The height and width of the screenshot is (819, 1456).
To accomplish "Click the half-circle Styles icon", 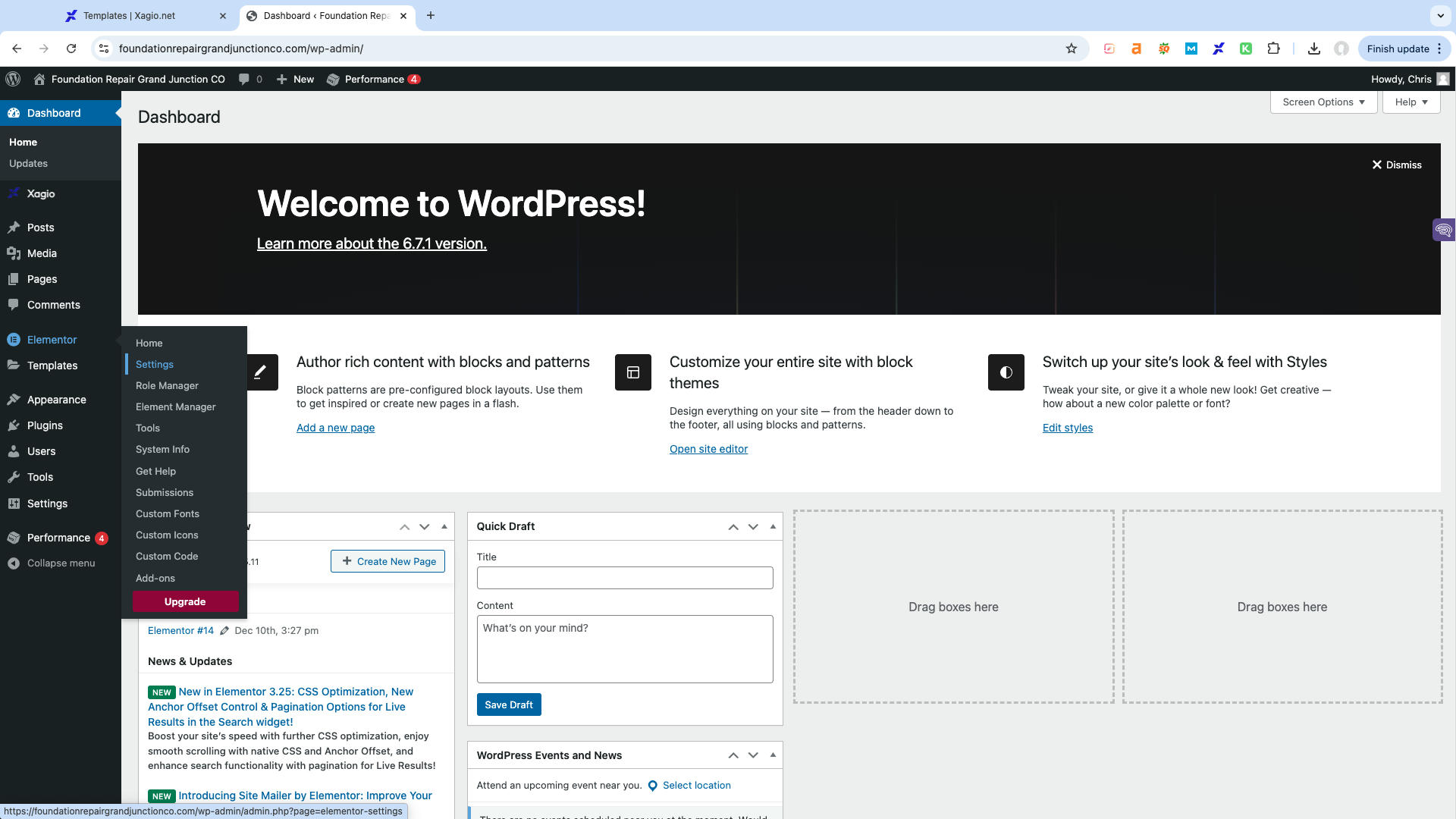I will click(x=1006, y=372).
